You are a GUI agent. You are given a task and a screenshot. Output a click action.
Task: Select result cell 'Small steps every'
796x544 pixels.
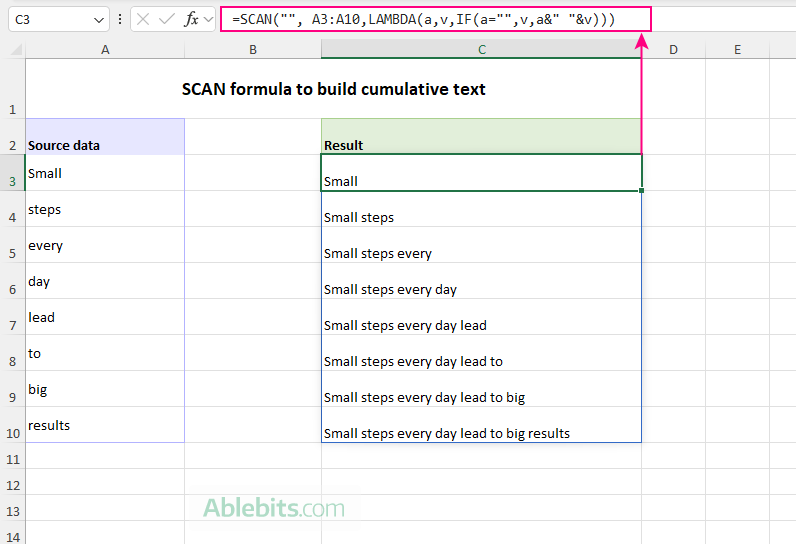tap(481, 245)
